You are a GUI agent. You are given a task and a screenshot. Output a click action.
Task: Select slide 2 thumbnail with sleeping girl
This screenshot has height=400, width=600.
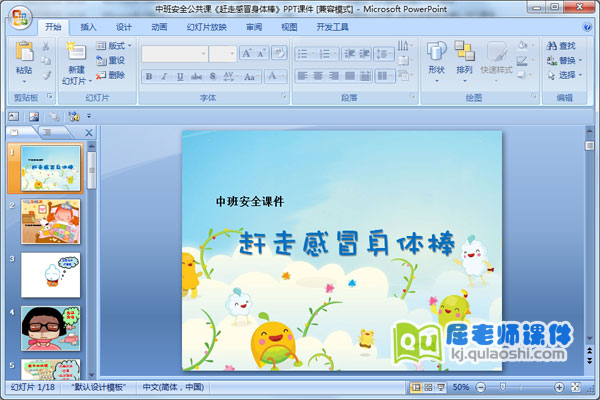(51, 222)
